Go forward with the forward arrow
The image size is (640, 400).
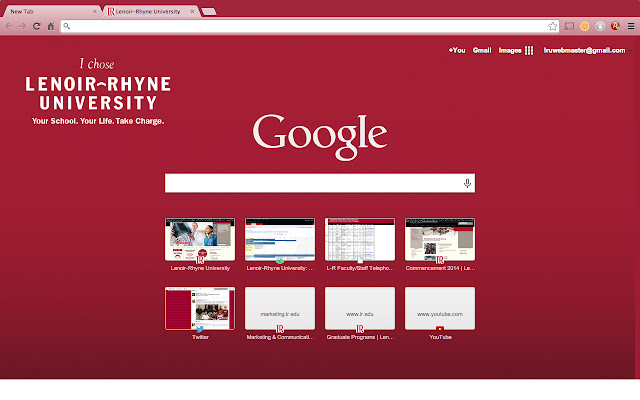pyautogui.click(x=22, y=27)
